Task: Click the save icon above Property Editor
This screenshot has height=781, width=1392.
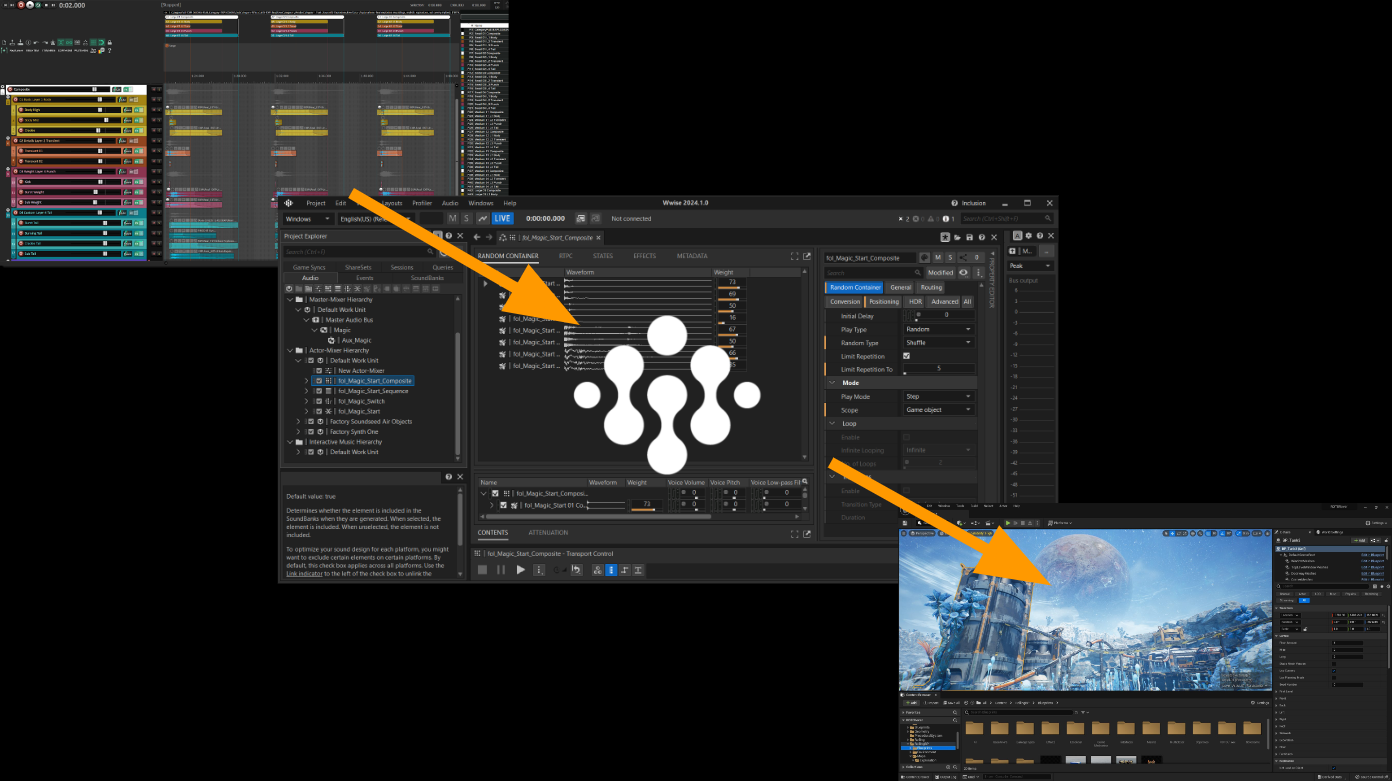Action: [969, 237]
